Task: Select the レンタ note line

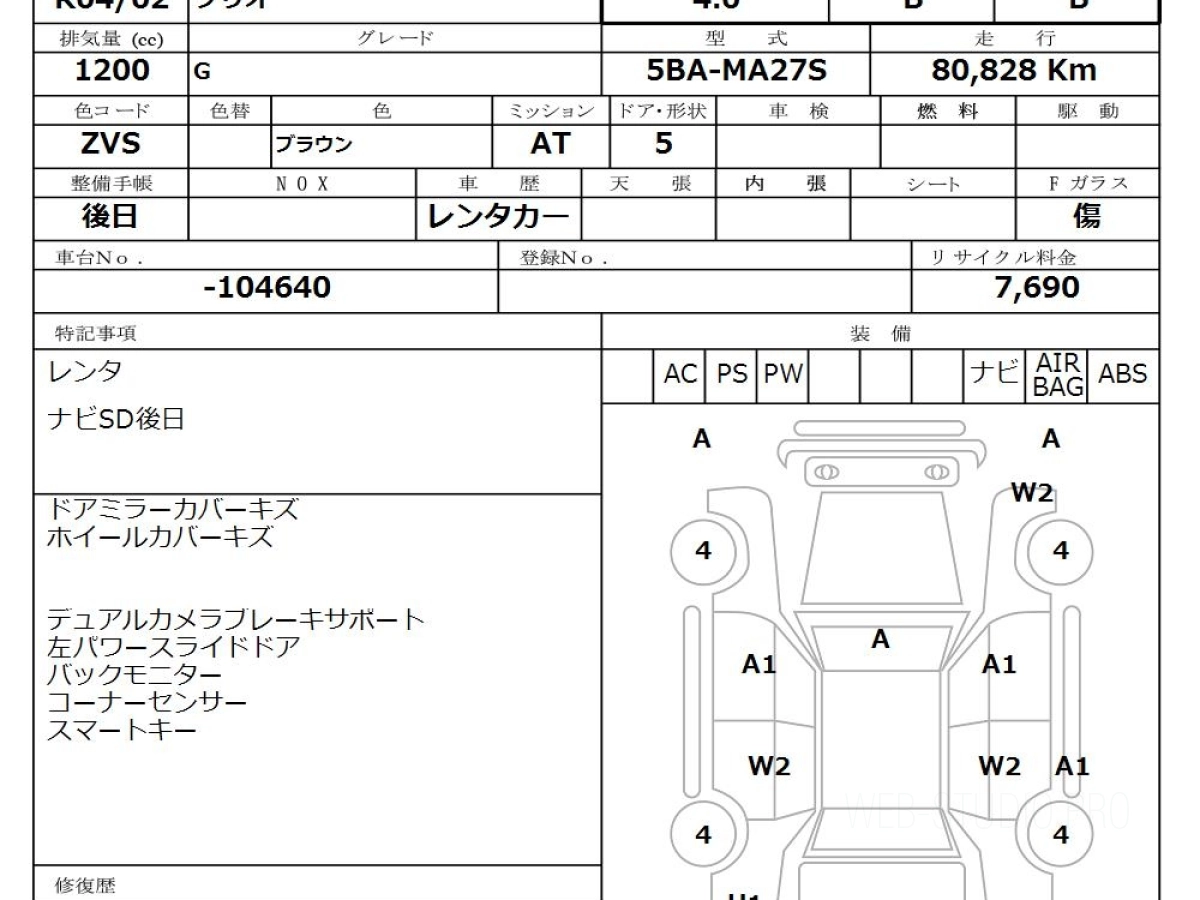Action: click(x=85, y=372)
